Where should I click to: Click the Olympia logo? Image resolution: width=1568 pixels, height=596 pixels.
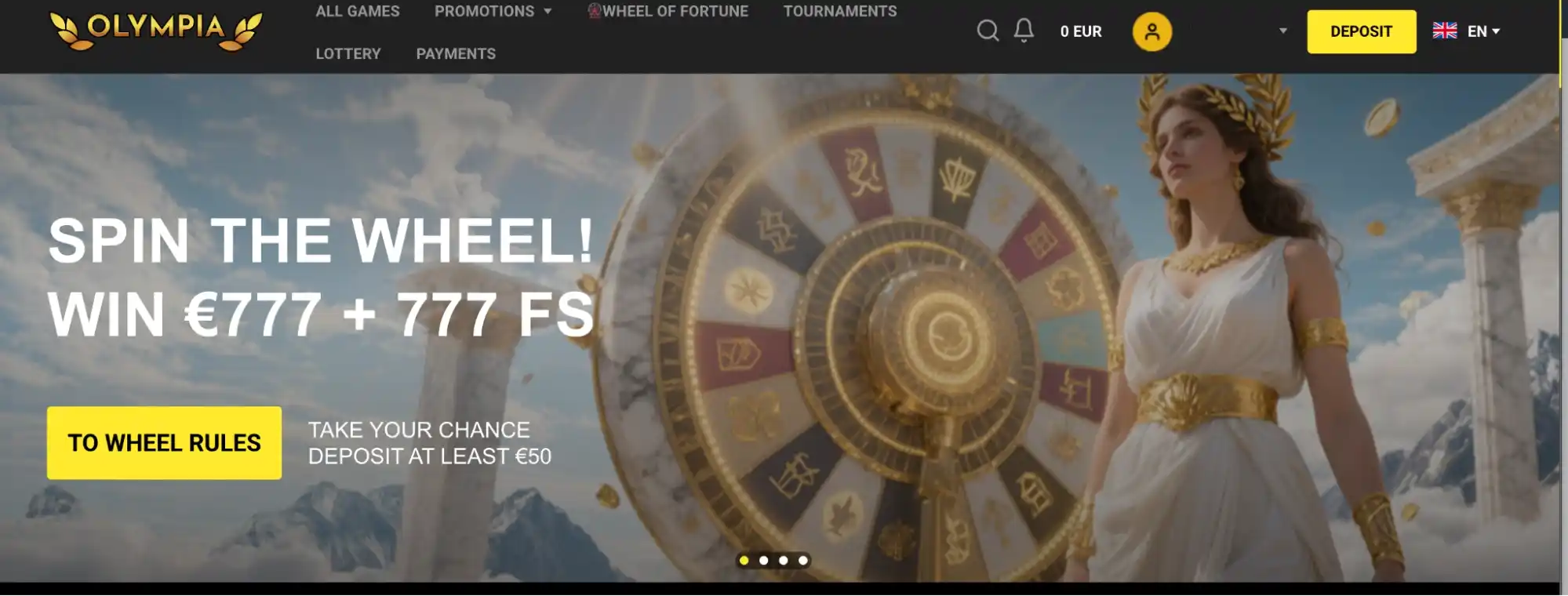pyautogui.click(x=156, y=30)
